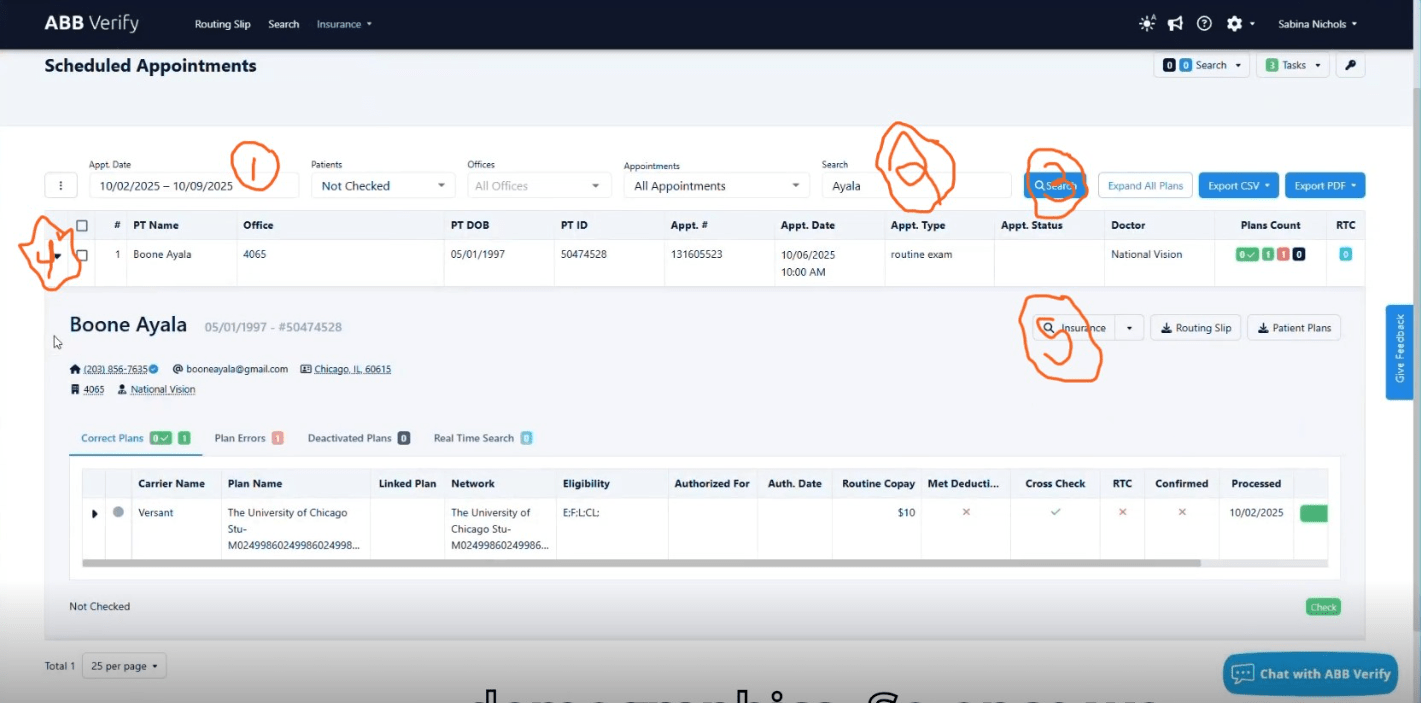Click the 4065 office link under patient details

93,390
